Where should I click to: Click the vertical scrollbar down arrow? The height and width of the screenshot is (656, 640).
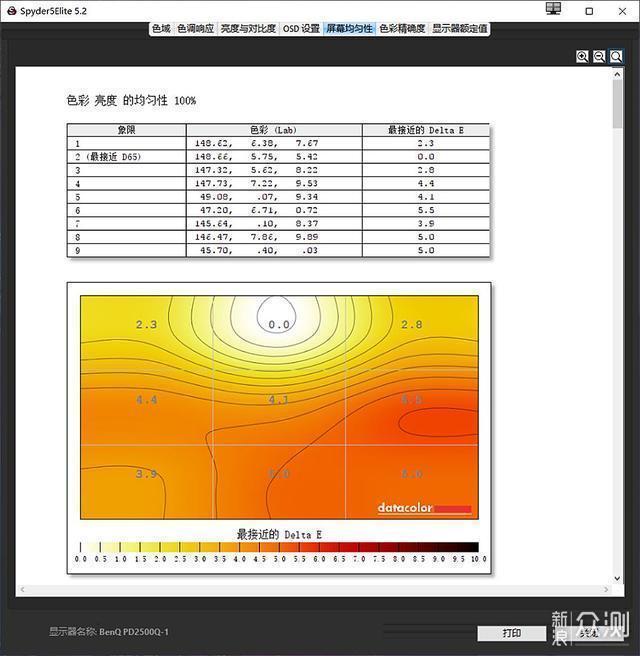(x=617, y=579)
